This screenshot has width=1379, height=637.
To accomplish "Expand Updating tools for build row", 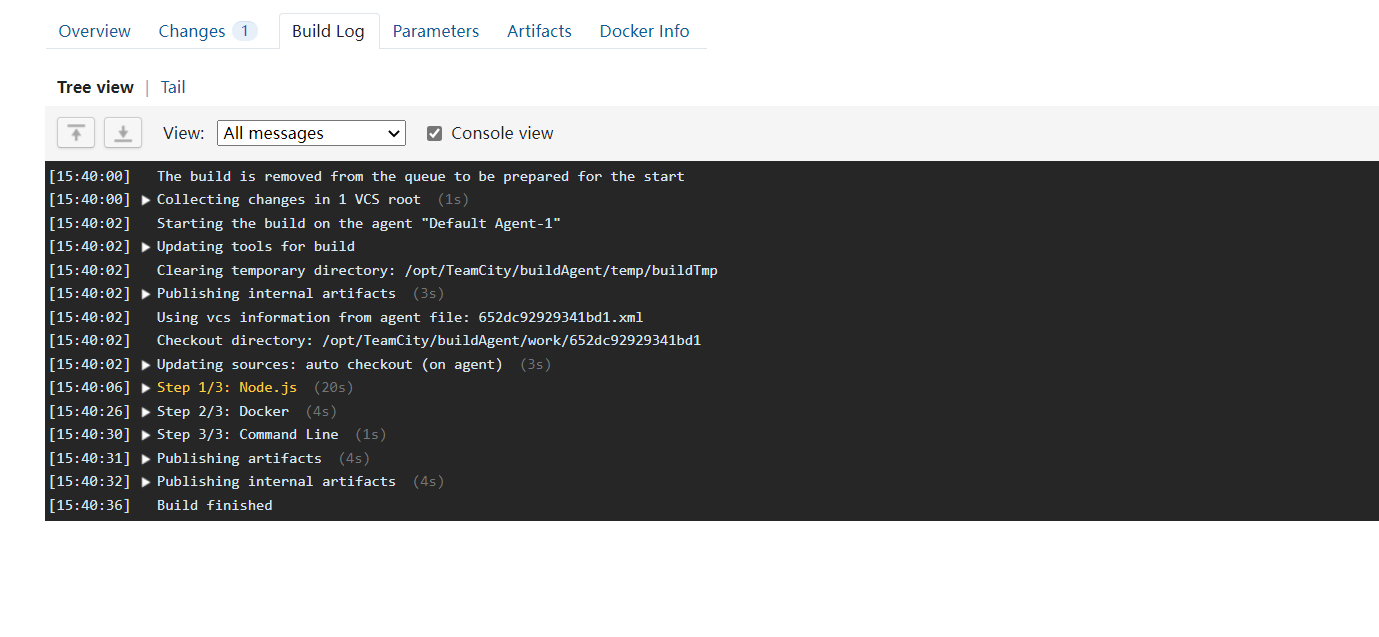I will [x=146, y=247].
